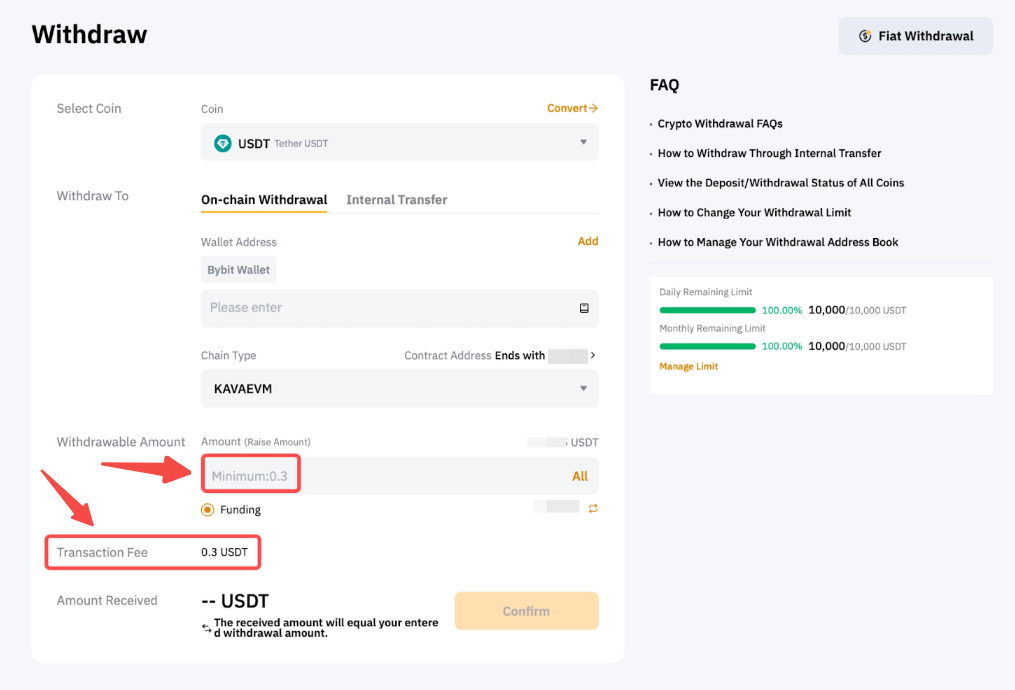Click the Add wallet address link
Image resolution: width=1015 pixels, height=690 pixels.
pyautogui.click(x=588, y=241)
